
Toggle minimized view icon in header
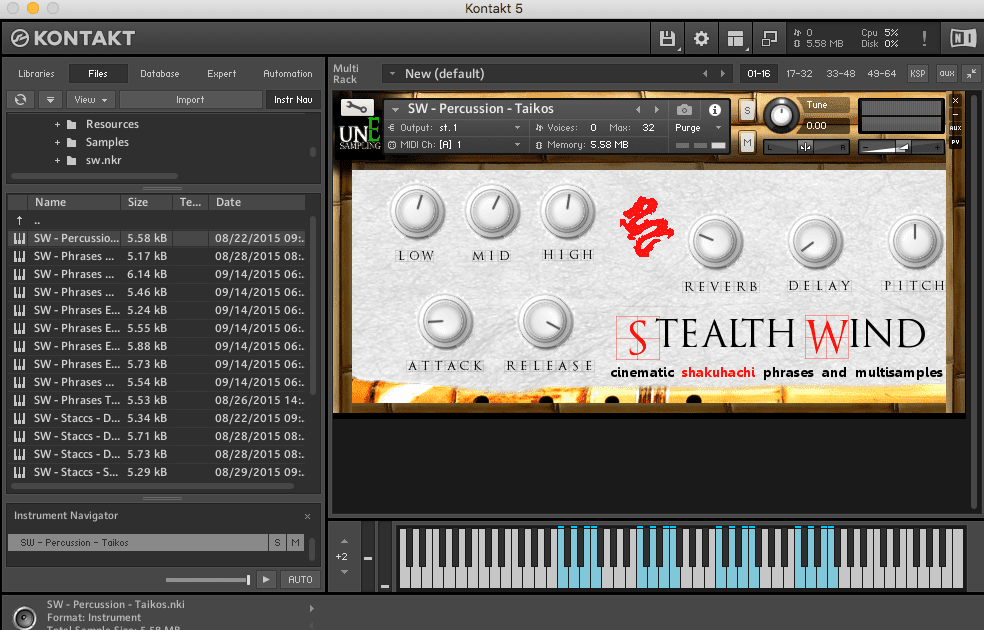pyautogui.click(x=769, y=39)
